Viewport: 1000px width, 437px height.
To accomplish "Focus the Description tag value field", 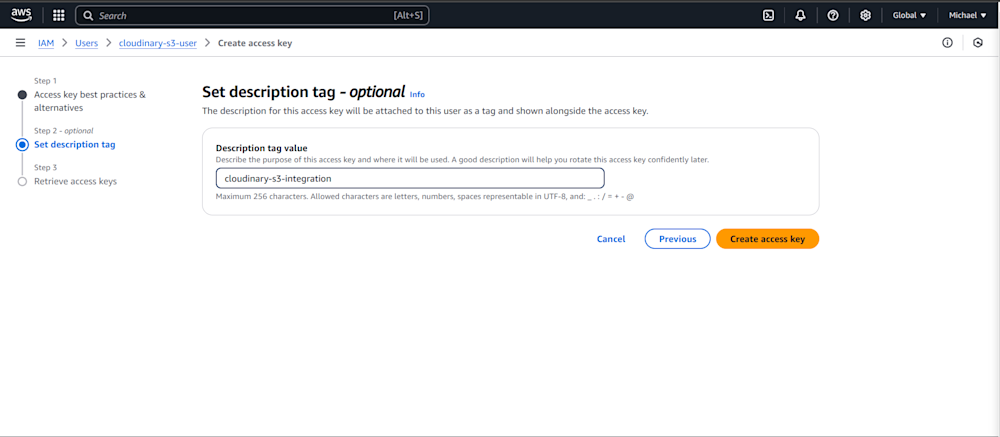I will [x=410, y=179].
